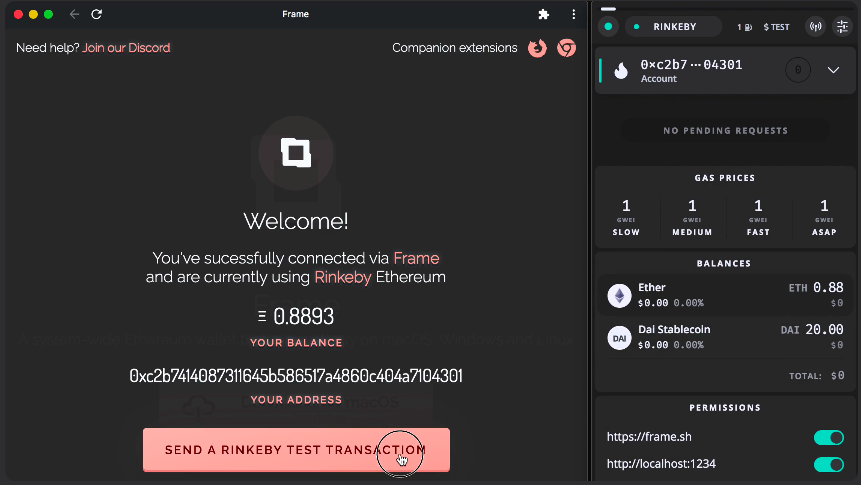The width and height of the screenshot is (861, 485).
Task: Click the https://frame.sh permission label
Action: pos(649,437)
